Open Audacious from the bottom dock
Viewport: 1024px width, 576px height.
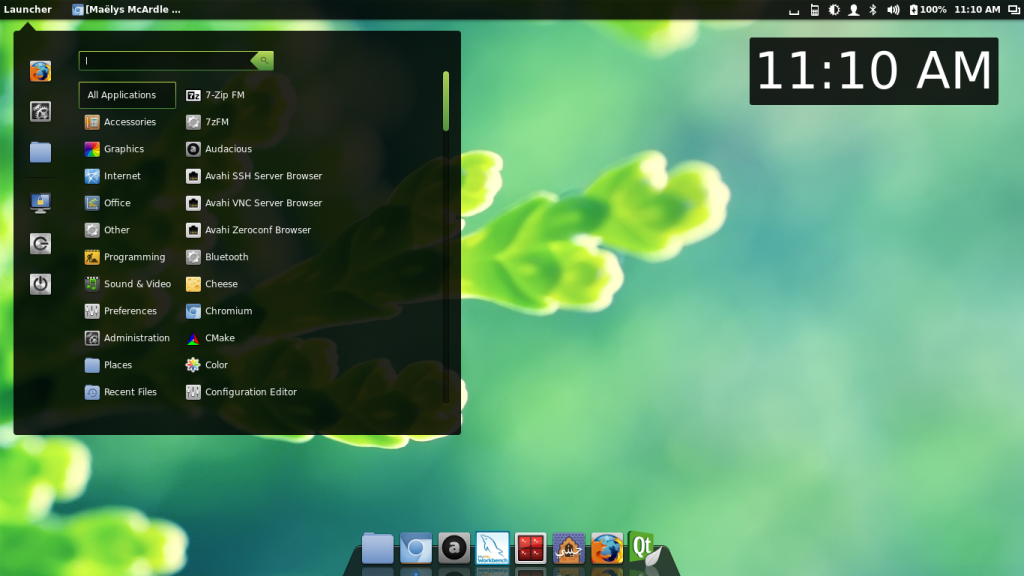pyautogui.click(x=455, y=548)
